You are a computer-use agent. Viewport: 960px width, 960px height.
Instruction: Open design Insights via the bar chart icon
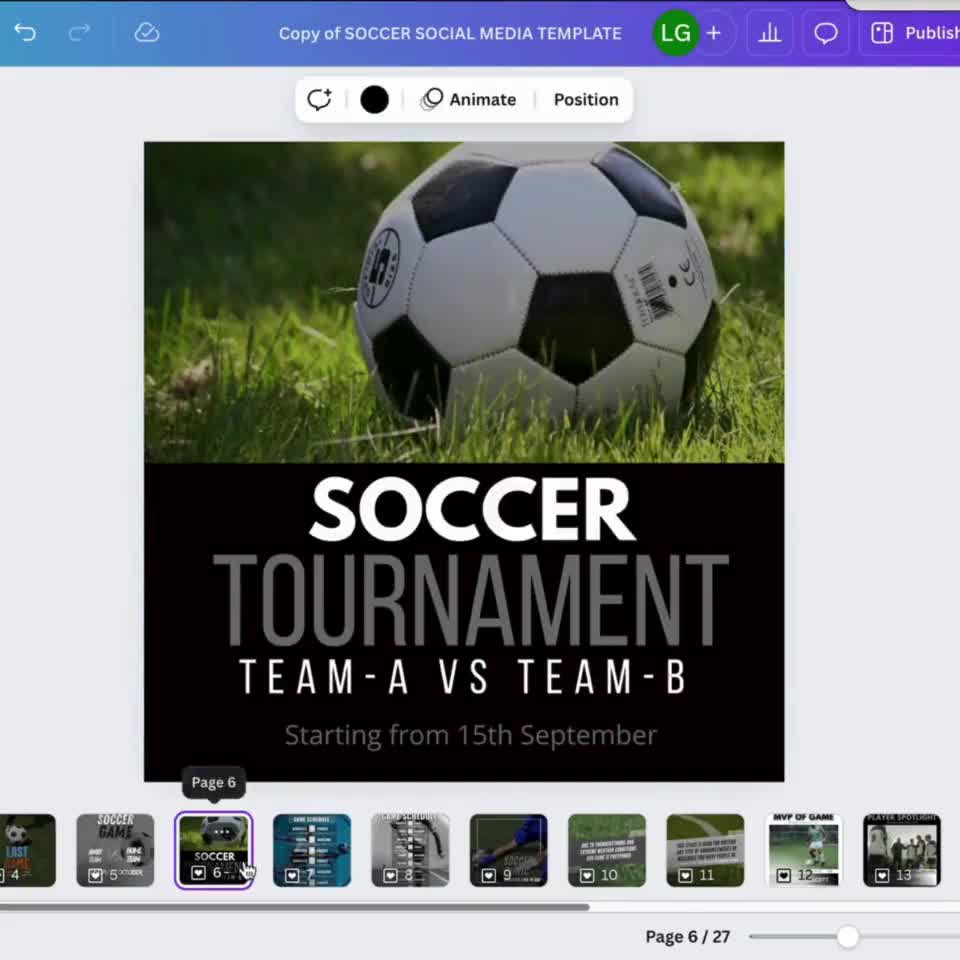coord(768,32)
